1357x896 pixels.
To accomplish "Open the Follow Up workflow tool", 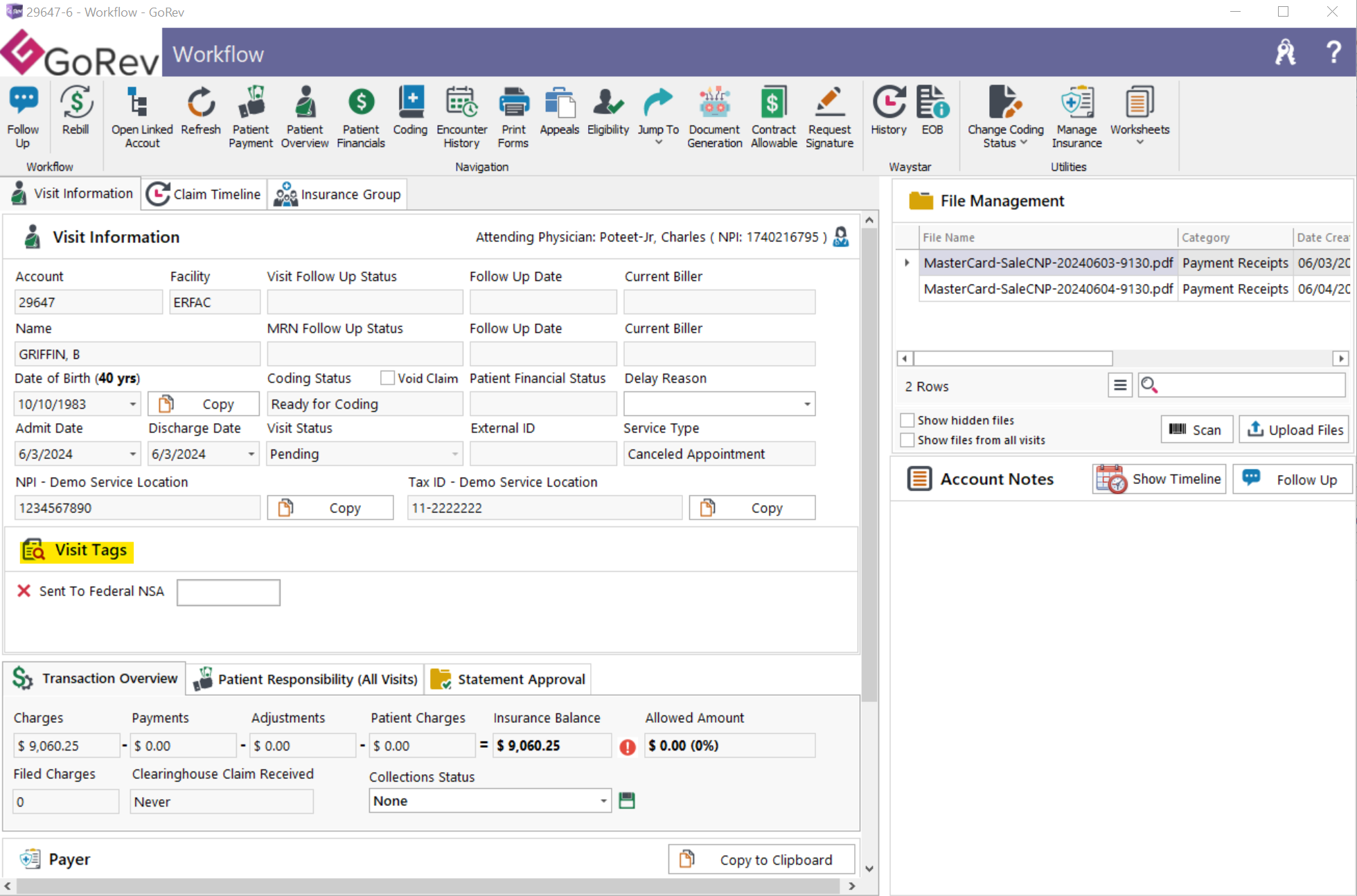I will 23,116.
